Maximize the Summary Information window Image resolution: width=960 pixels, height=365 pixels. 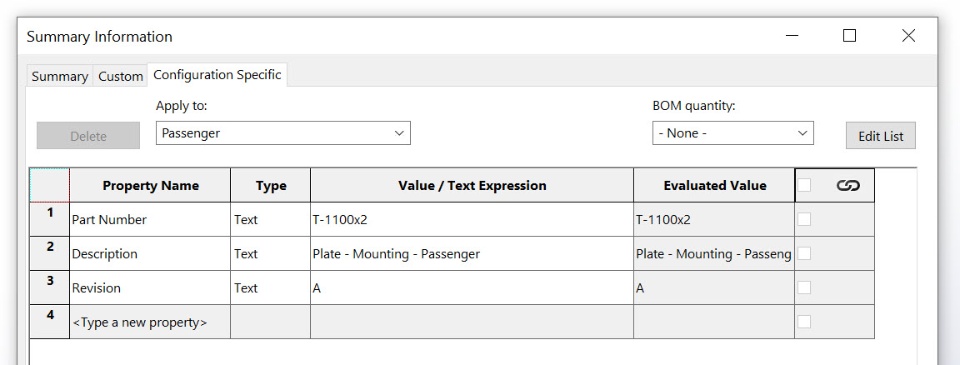[849, 36]
